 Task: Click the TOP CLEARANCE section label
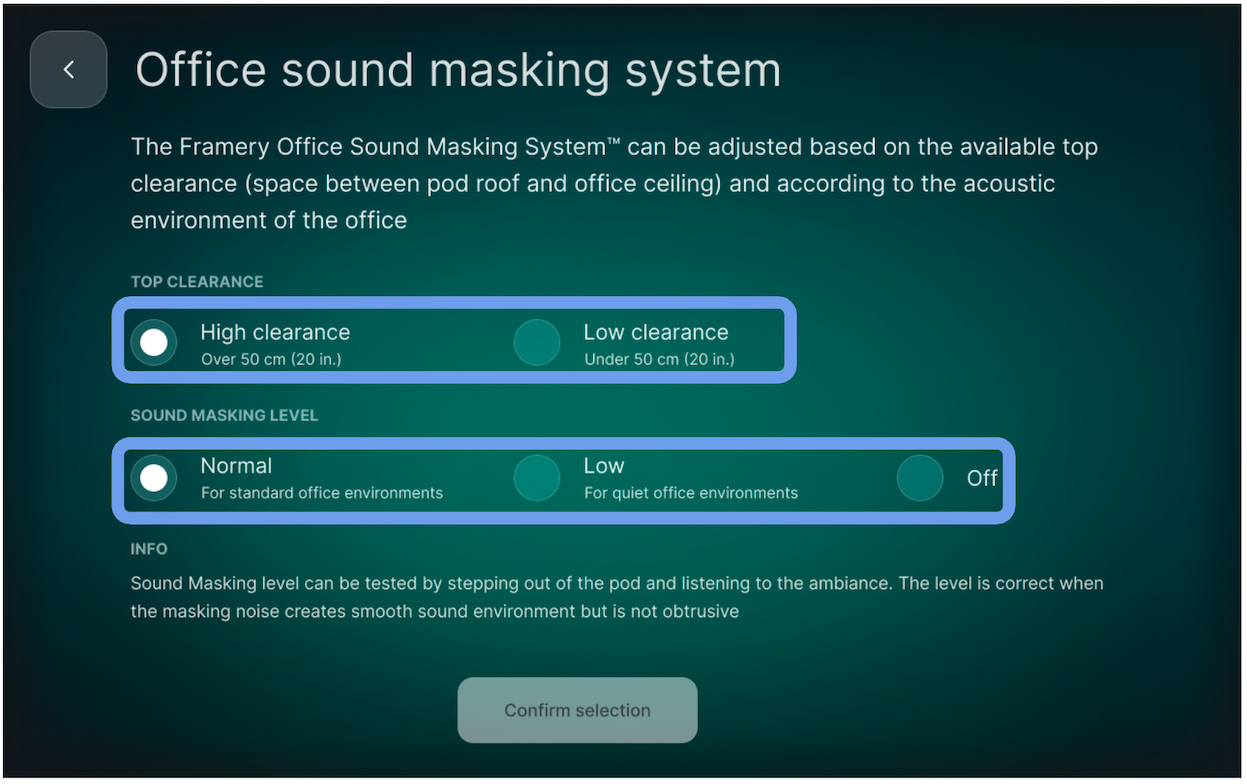tap(197, 282)
